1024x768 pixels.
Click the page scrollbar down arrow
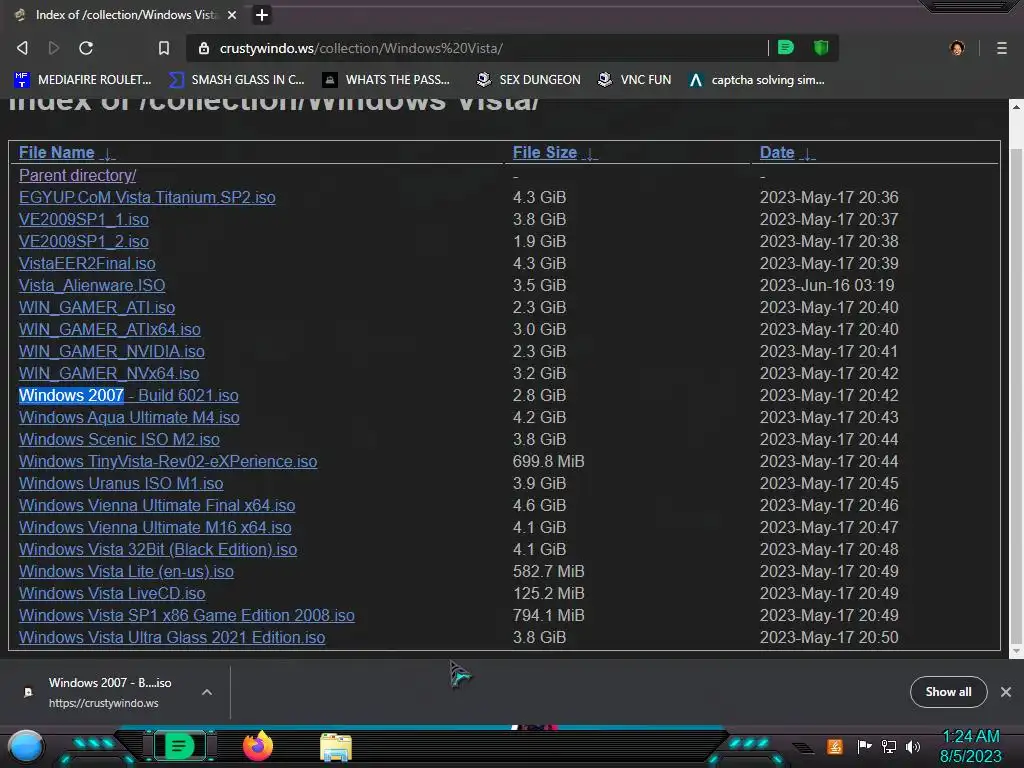[x=1016, y=651]
